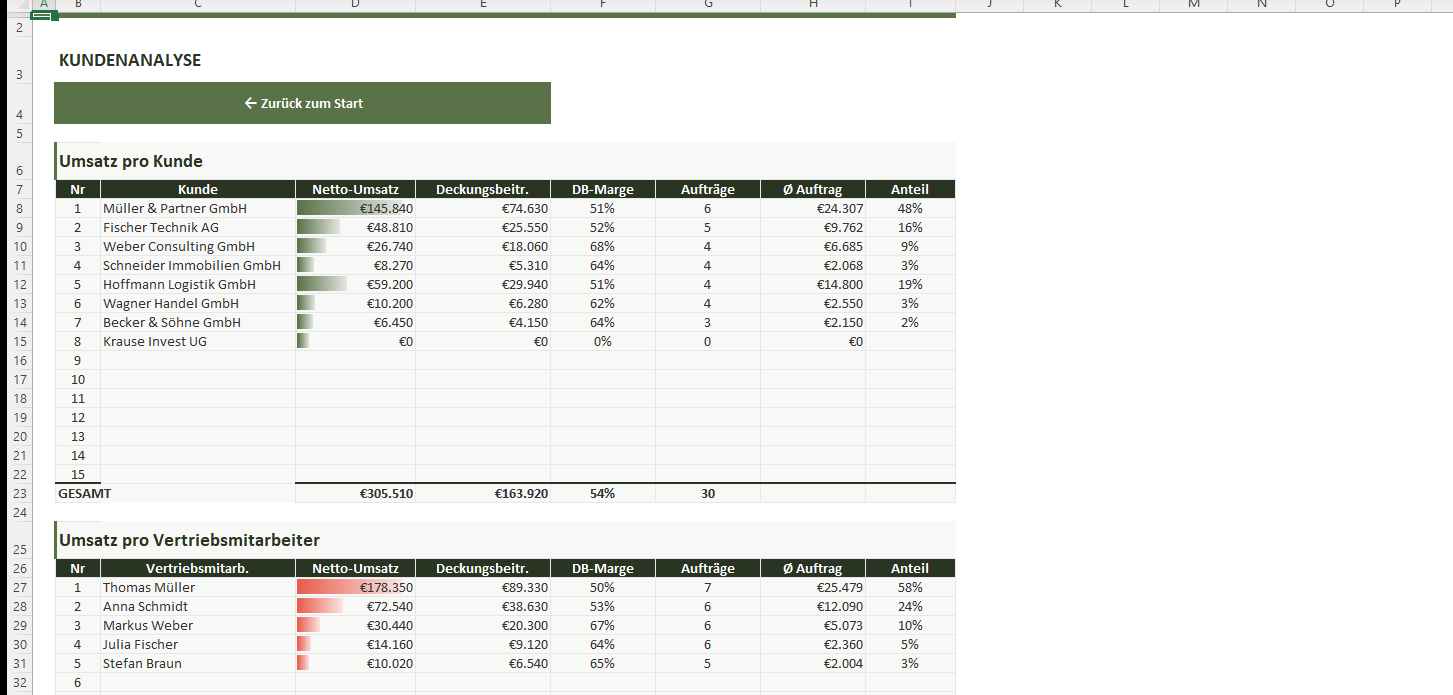1453x695 pixels.
Task: Select column header J
Action: [x=987, y=5]
